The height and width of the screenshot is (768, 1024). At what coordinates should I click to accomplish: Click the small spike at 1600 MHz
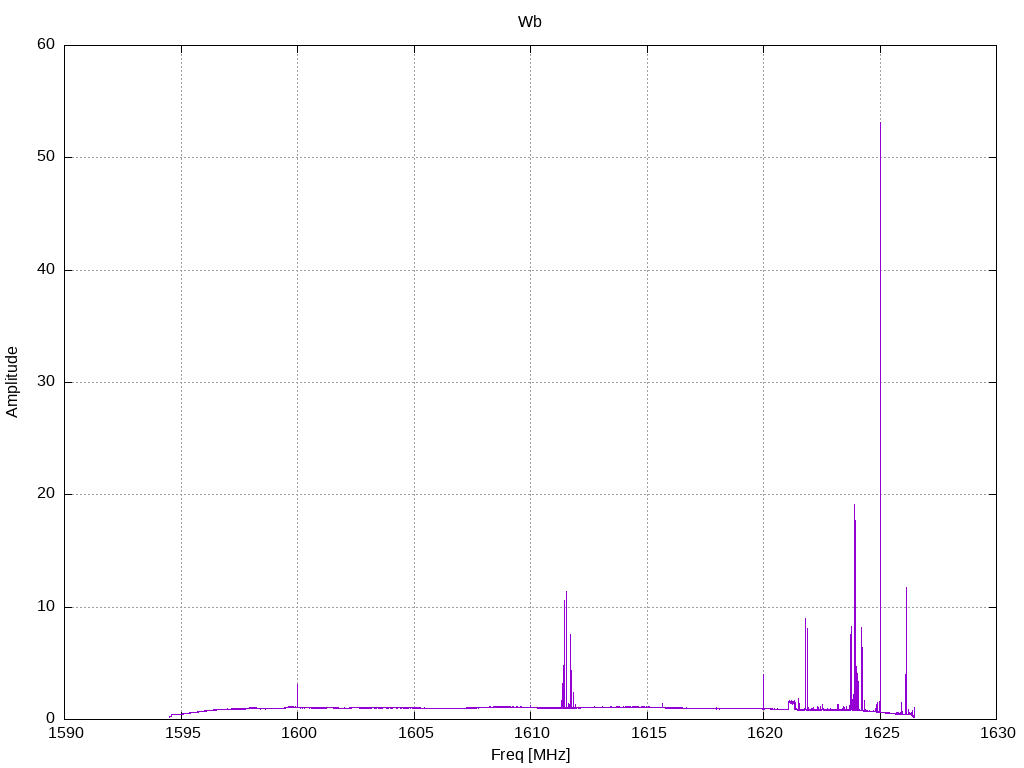click(x=297, y=695)
